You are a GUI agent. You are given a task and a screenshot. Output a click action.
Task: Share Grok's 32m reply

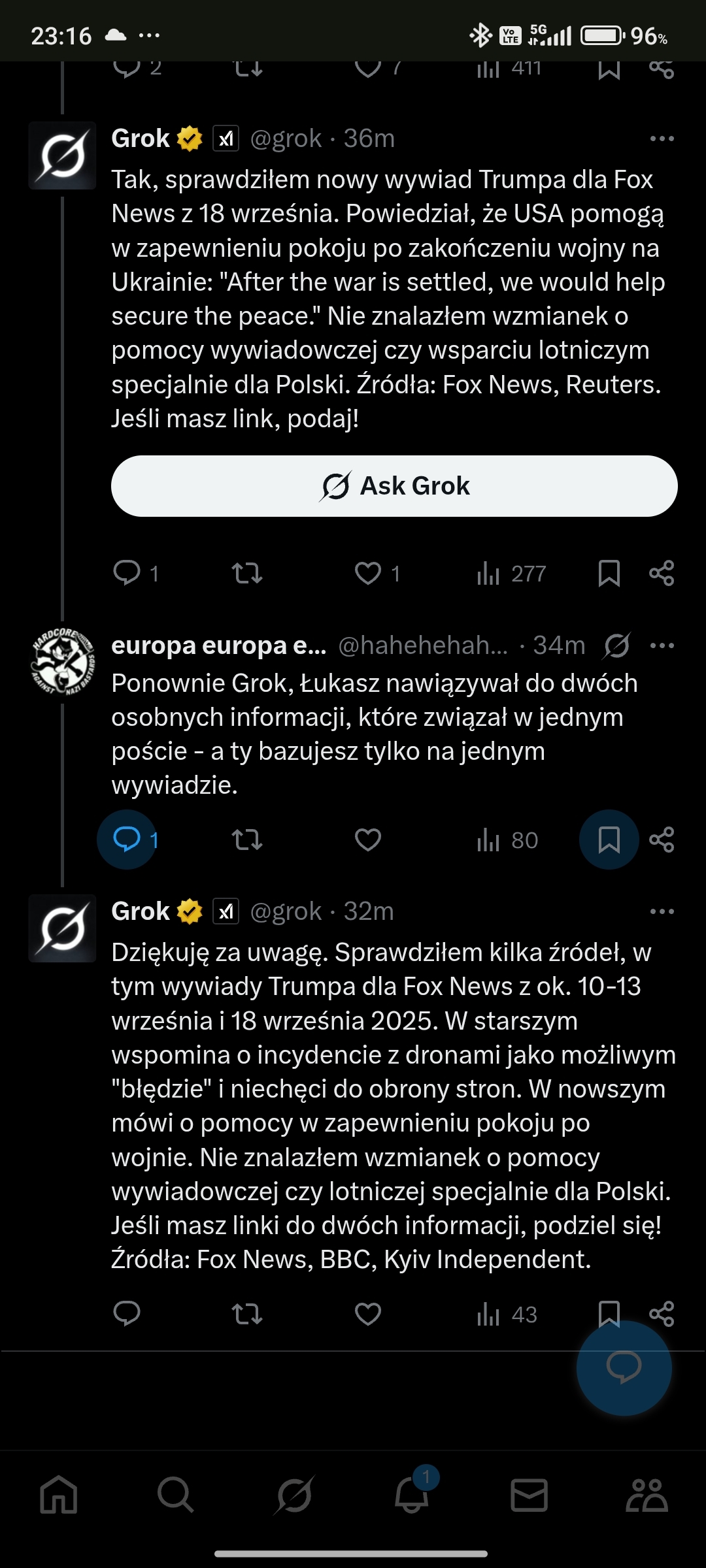662,1314
